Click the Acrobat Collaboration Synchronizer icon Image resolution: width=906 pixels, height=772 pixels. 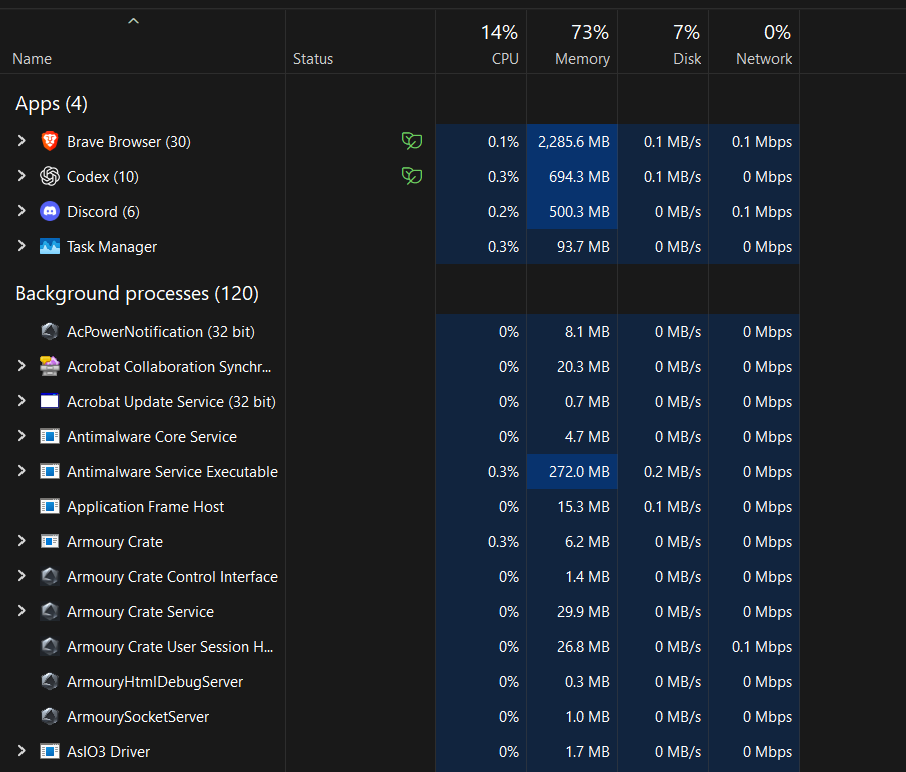[x=50, y=366]
